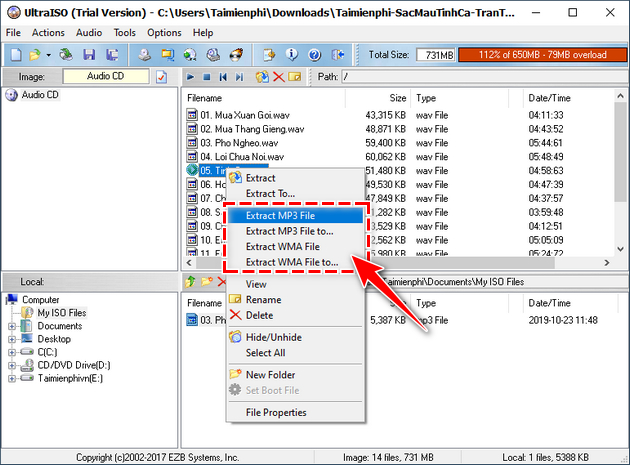Choose New Folder in context menu
This screenshot has height=465, width=630.
tap(296, 375)
